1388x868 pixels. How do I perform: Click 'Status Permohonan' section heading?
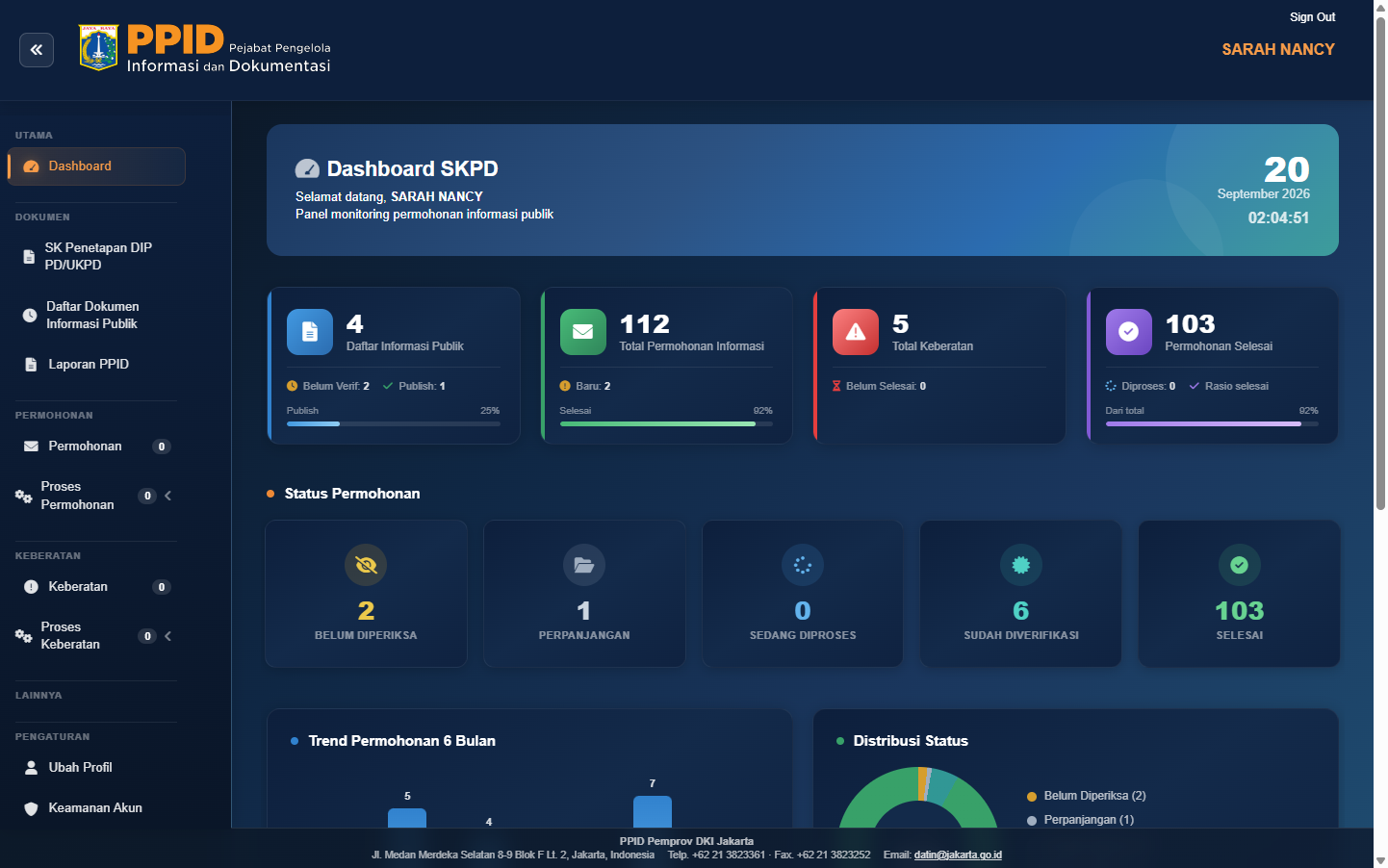click(352, 494)
